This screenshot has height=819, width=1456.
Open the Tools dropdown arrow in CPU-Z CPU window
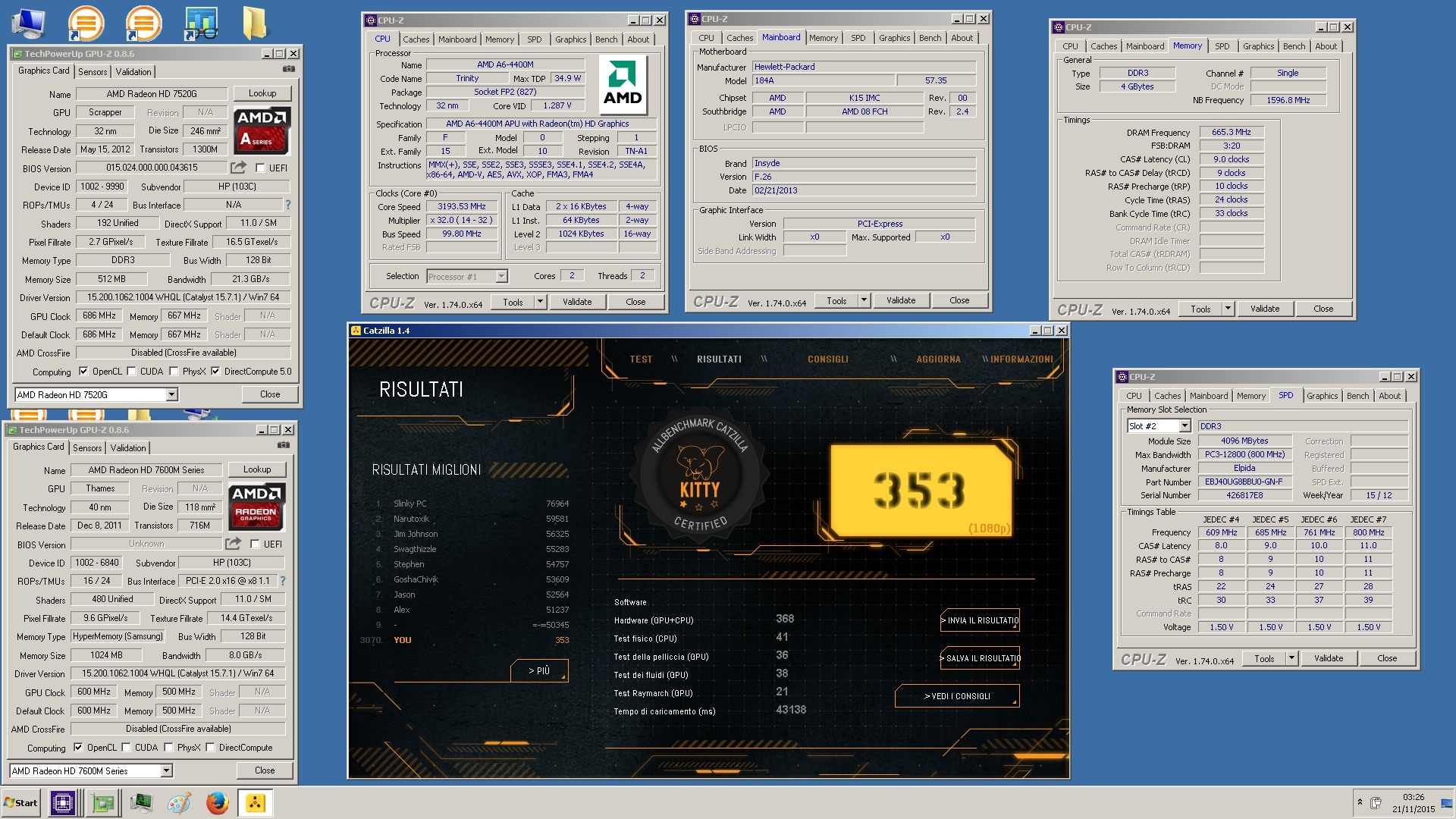tap(540, 302)
